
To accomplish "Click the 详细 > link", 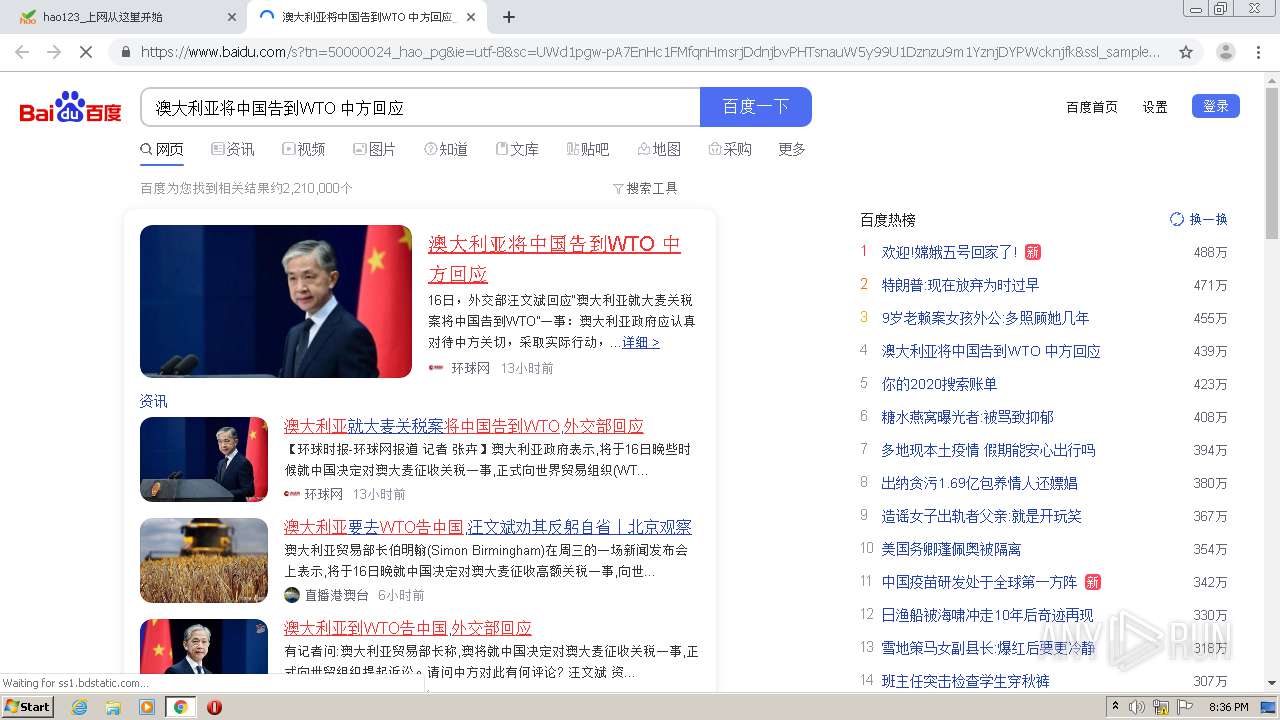I will tap(641, 342).
